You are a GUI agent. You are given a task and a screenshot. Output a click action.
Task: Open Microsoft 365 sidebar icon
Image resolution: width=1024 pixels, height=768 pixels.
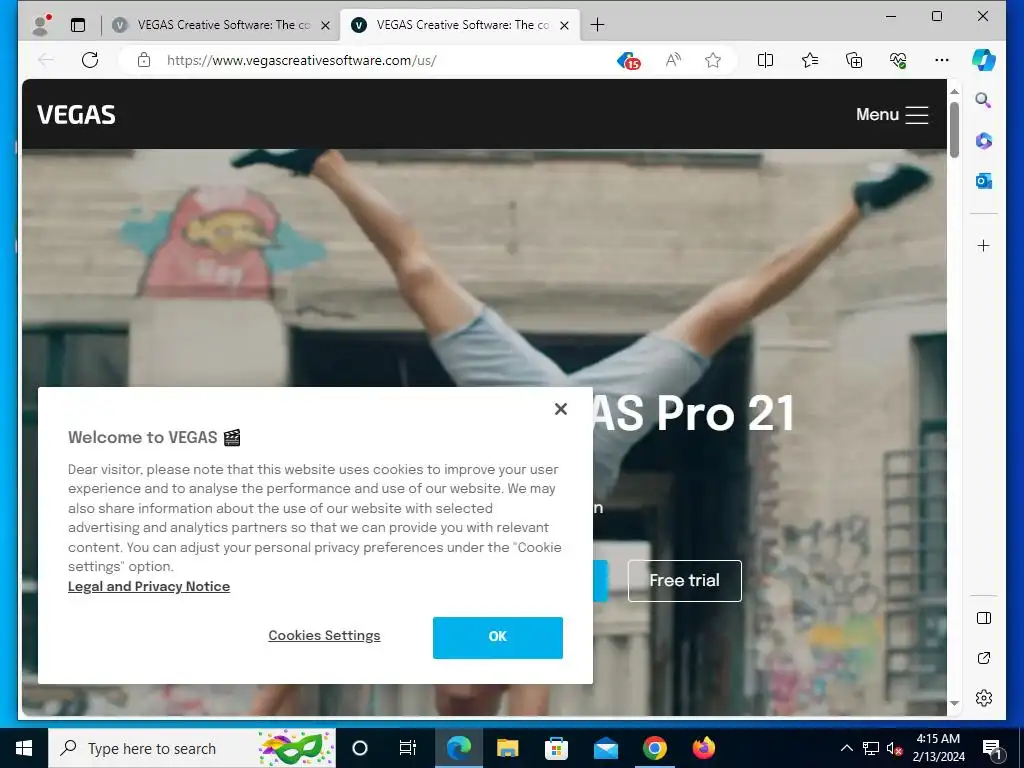pos(984,140)
